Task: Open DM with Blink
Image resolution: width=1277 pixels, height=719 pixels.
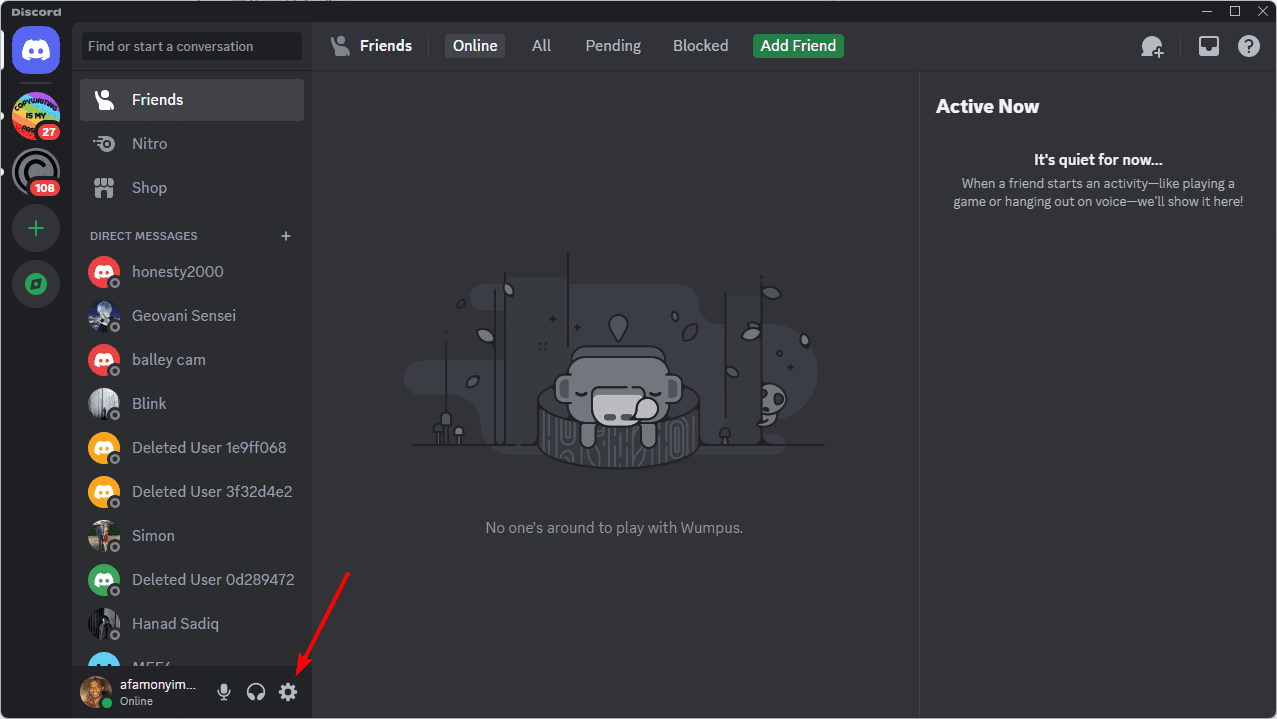Action: point(192,404)
